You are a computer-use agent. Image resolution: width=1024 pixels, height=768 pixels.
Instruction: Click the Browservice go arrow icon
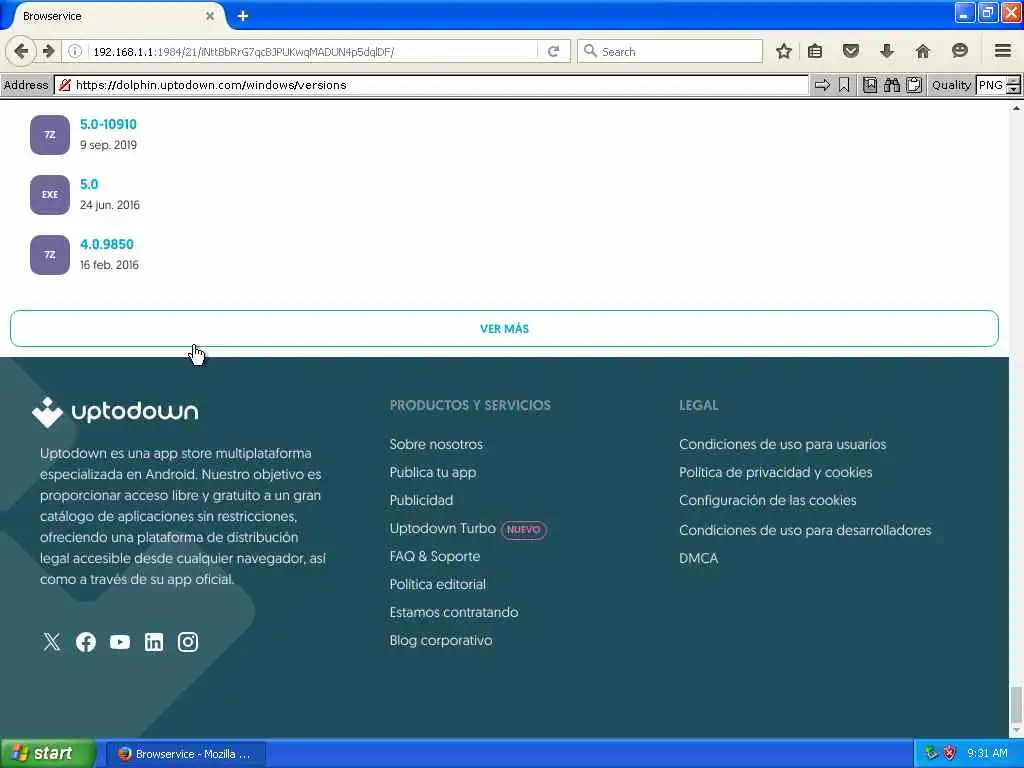pyautogui.click(x=822, y=85)
